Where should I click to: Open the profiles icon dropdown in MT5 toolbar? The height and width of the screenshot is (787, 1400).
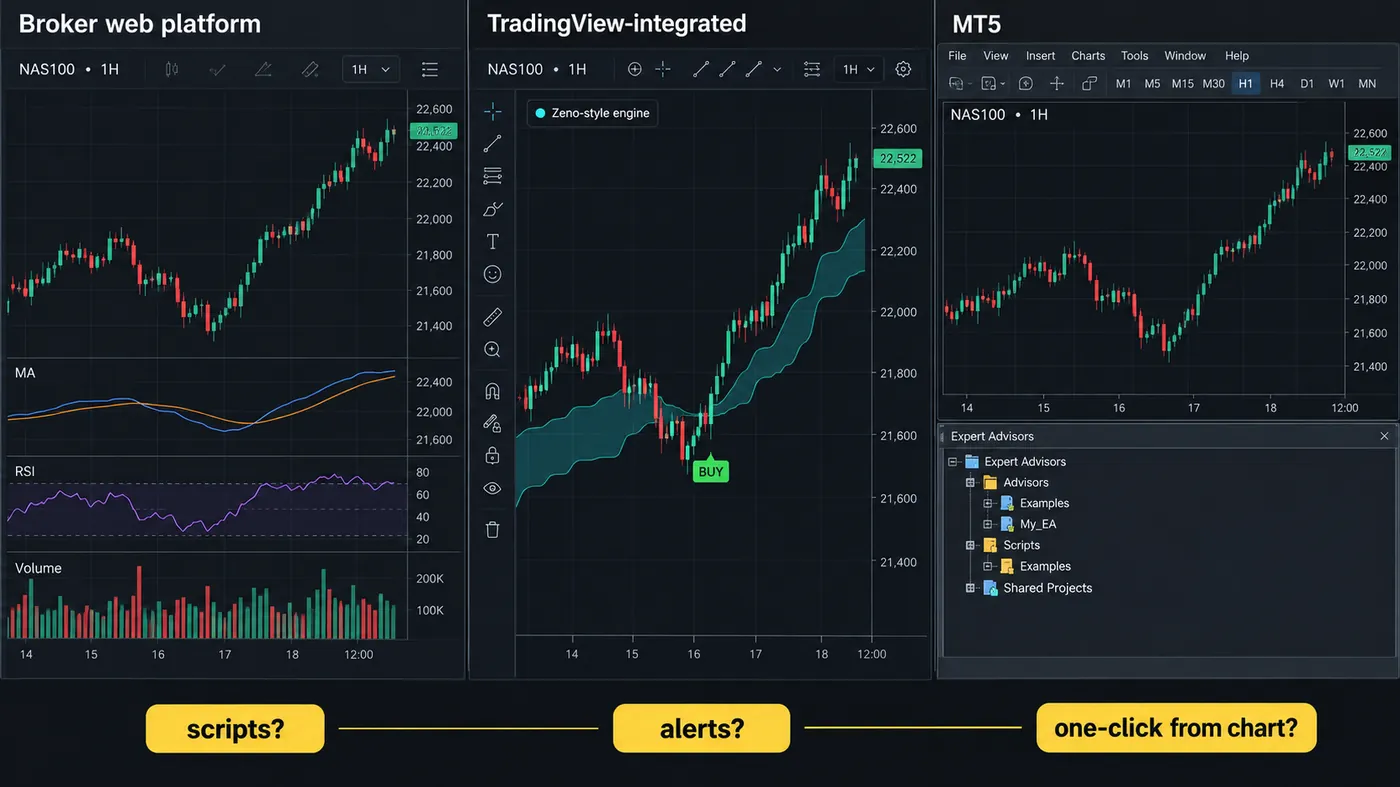pyautogui.click(x=992, y=84)
